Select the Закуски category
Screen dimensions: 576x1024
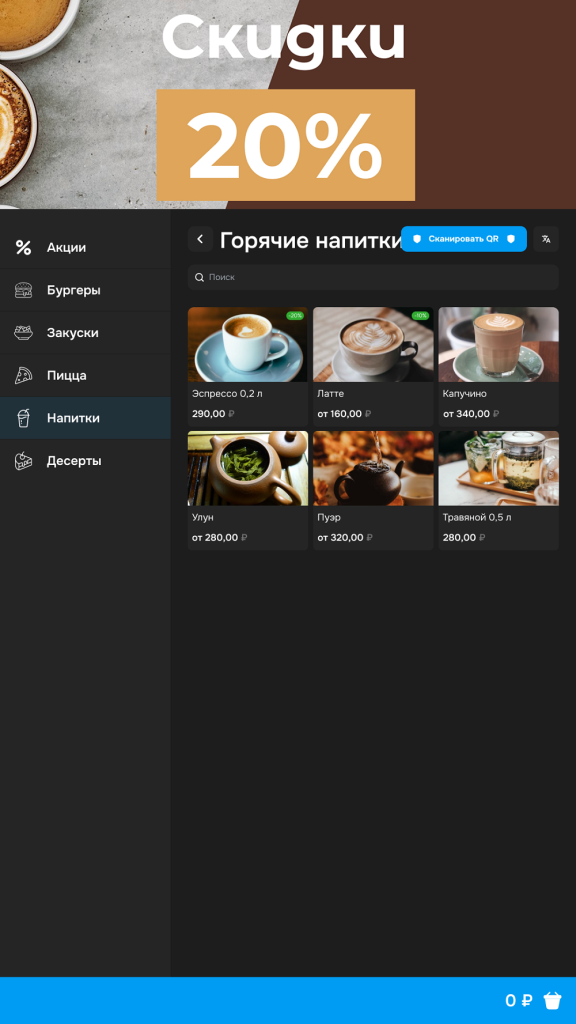(85, 333)
